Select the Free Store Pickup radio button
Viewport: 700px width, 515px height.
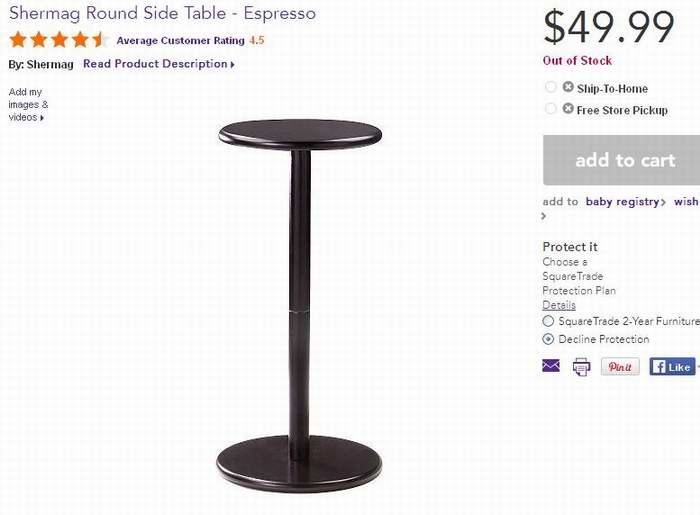click(x=550, y=109)
